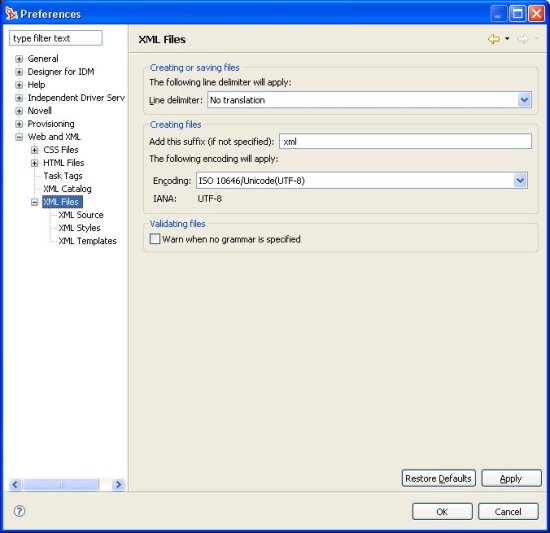Expand the General tree node
Image resolution: width=550 pixels, height=533 pixels.
[19, 59]
